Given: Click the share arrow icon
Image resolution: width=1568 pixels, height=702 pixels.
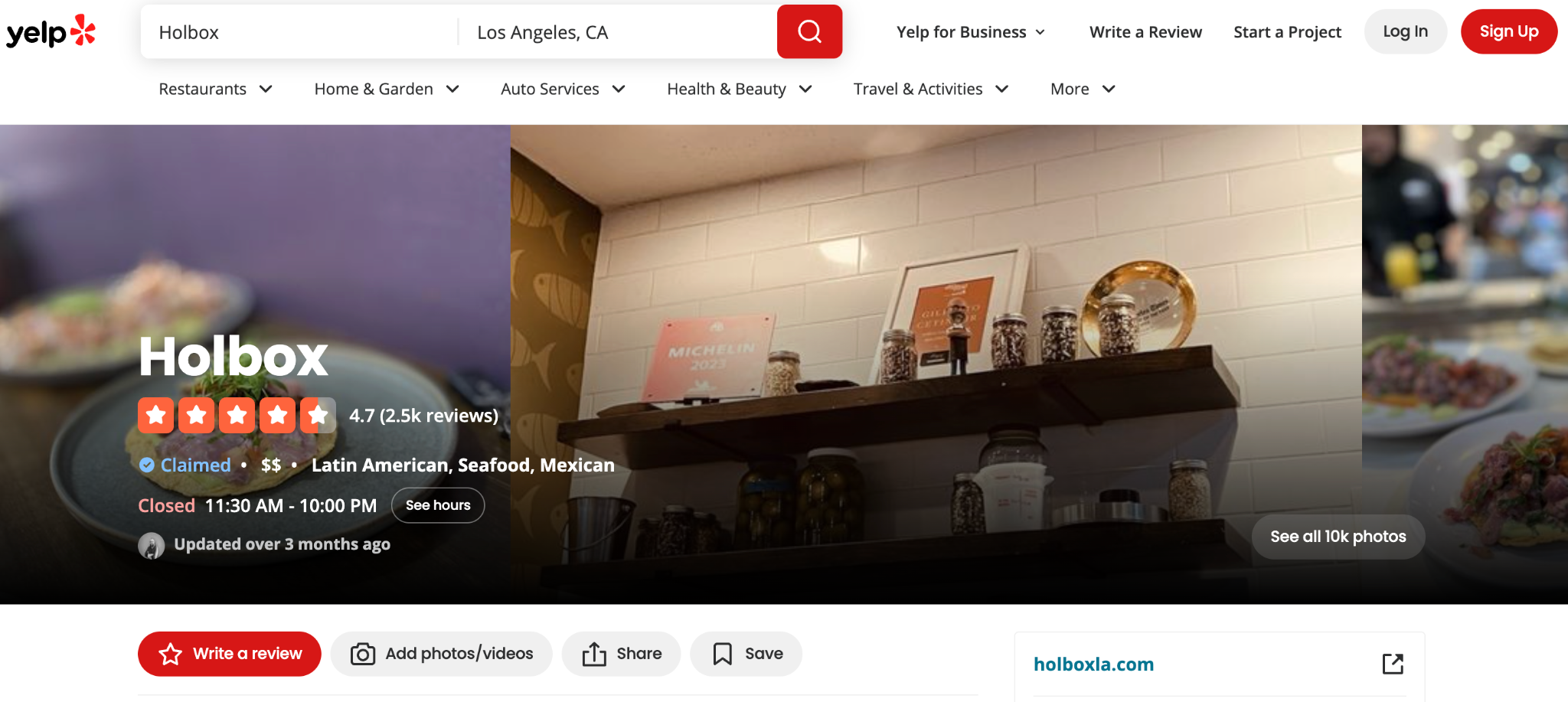Looking at the screenshot, I should (x=594, y=654).
